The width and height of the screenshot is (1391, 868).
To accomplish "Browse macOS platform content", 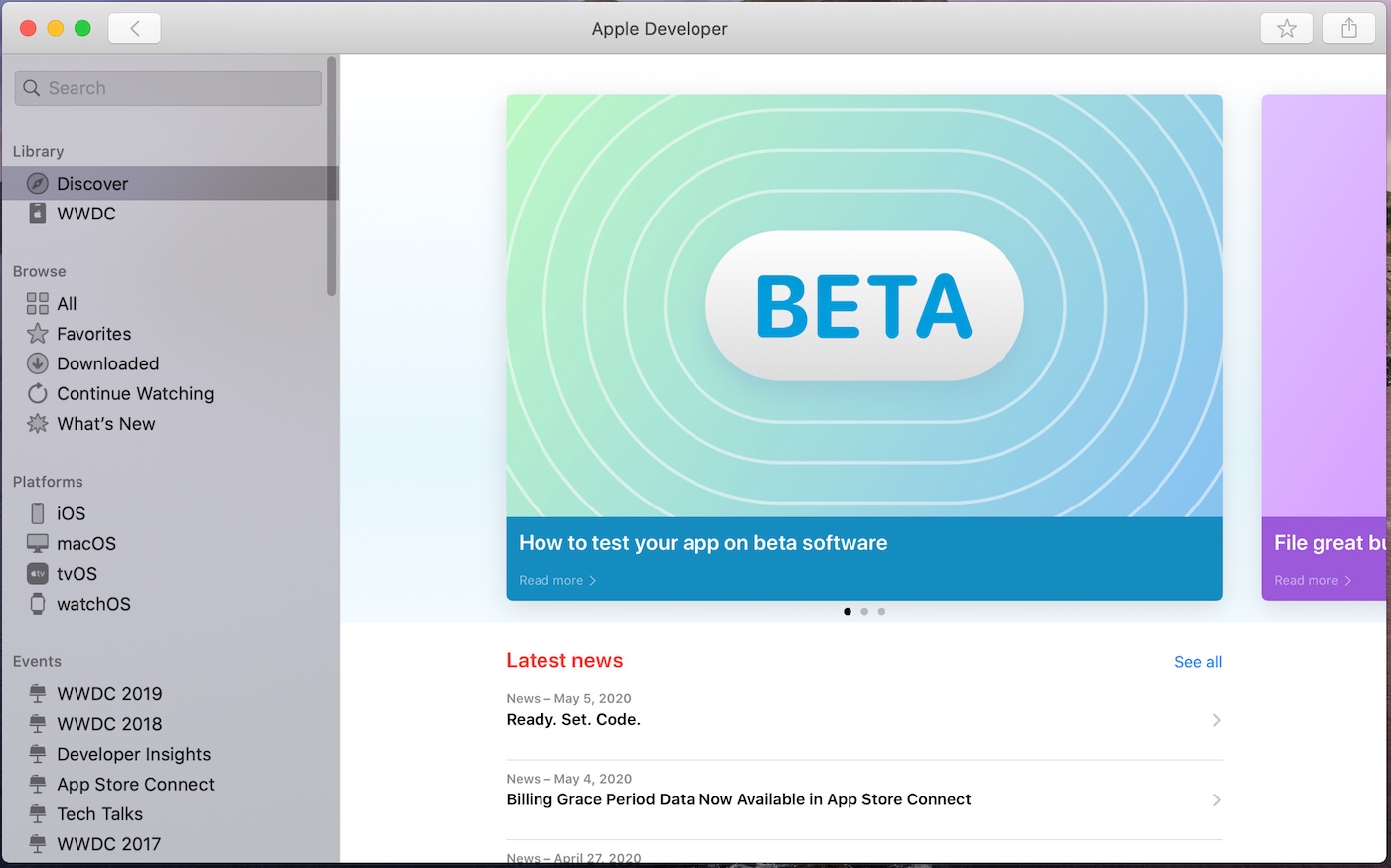I will [87, 543].
